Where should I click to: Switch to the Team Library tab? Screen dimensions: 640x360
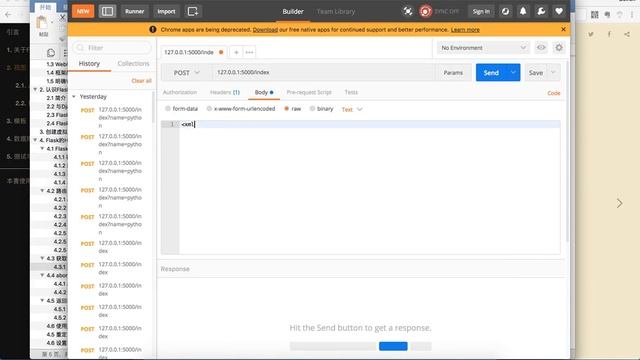pyautogui.click(x=336, y=11)
